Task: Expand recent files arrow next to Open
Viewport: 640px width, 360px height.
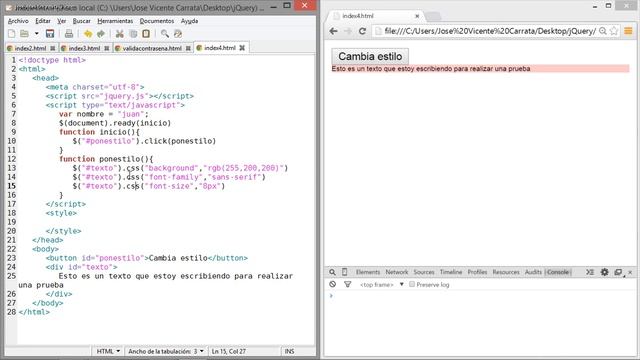Action: [36, 34]
